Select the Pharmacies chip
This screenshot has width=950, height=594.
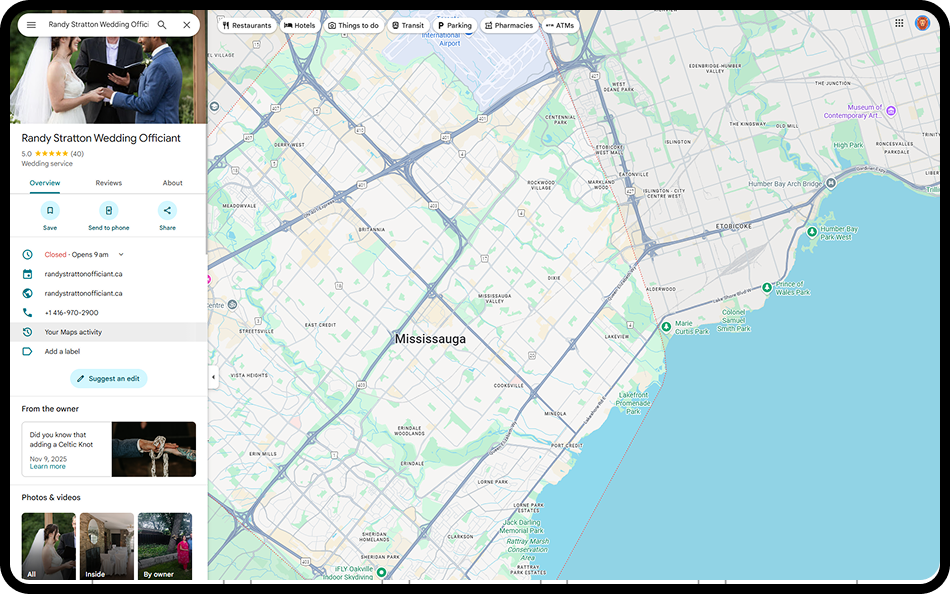pyautogui.click(x=509, y=25)
